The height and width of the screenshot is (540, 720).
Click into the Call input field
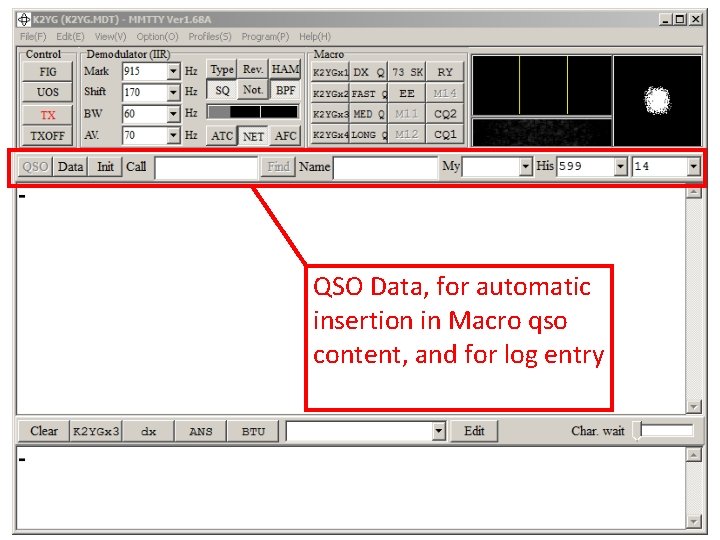point(206,168)
